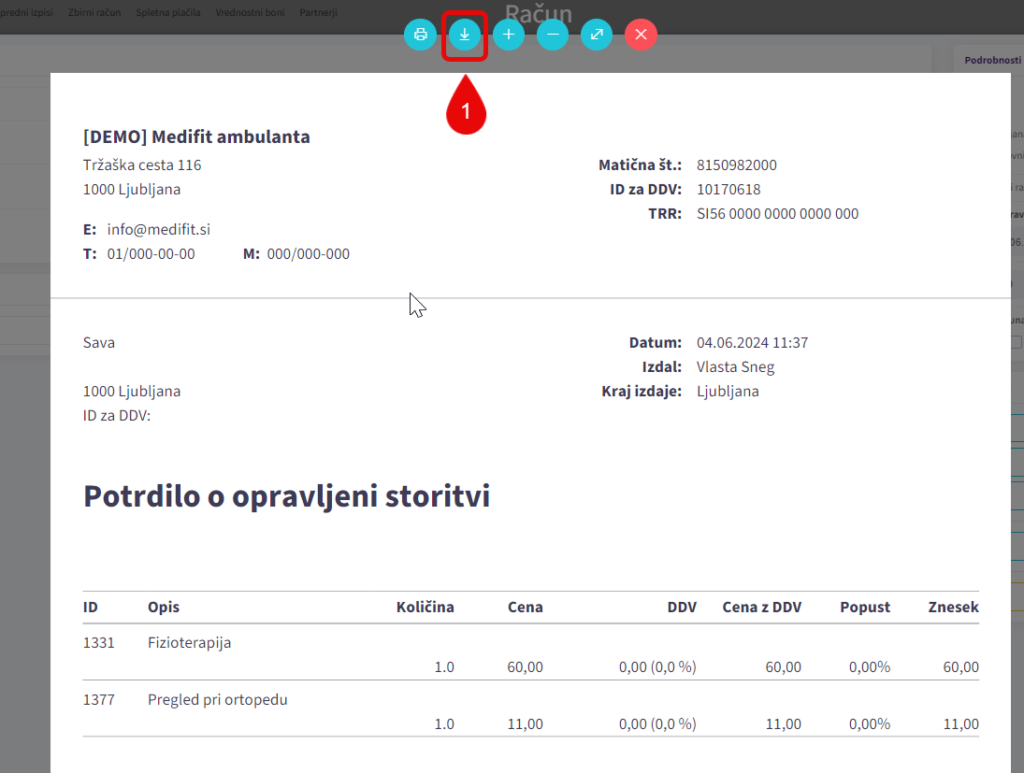Select the Partnerji menu item
1024x773 pixels.
[x=316, y=13]
